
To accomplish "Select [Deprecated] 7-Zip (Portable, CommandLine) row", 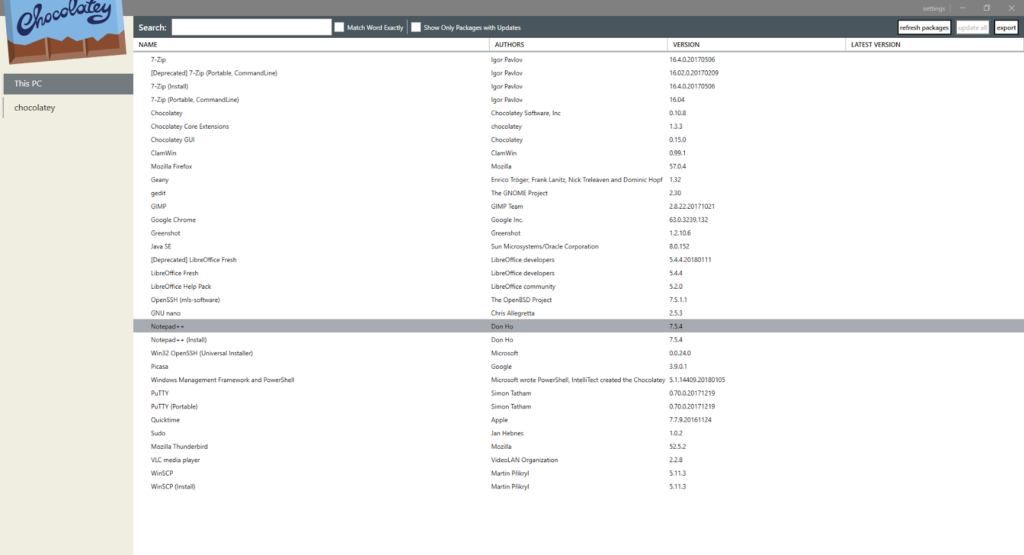I will coord(579,73).
